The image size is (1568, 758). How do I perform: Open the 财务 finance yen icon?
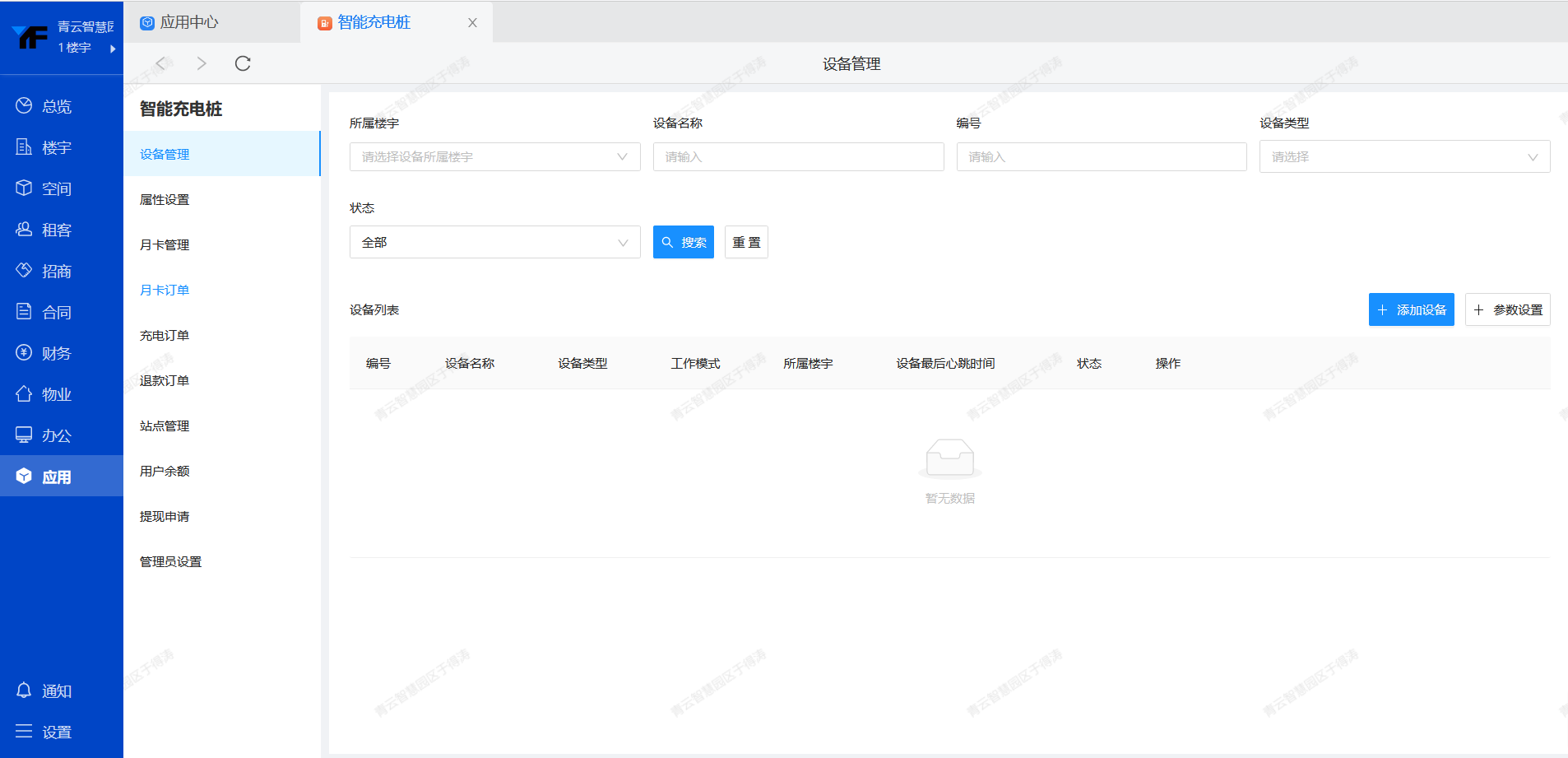[24, 353]
